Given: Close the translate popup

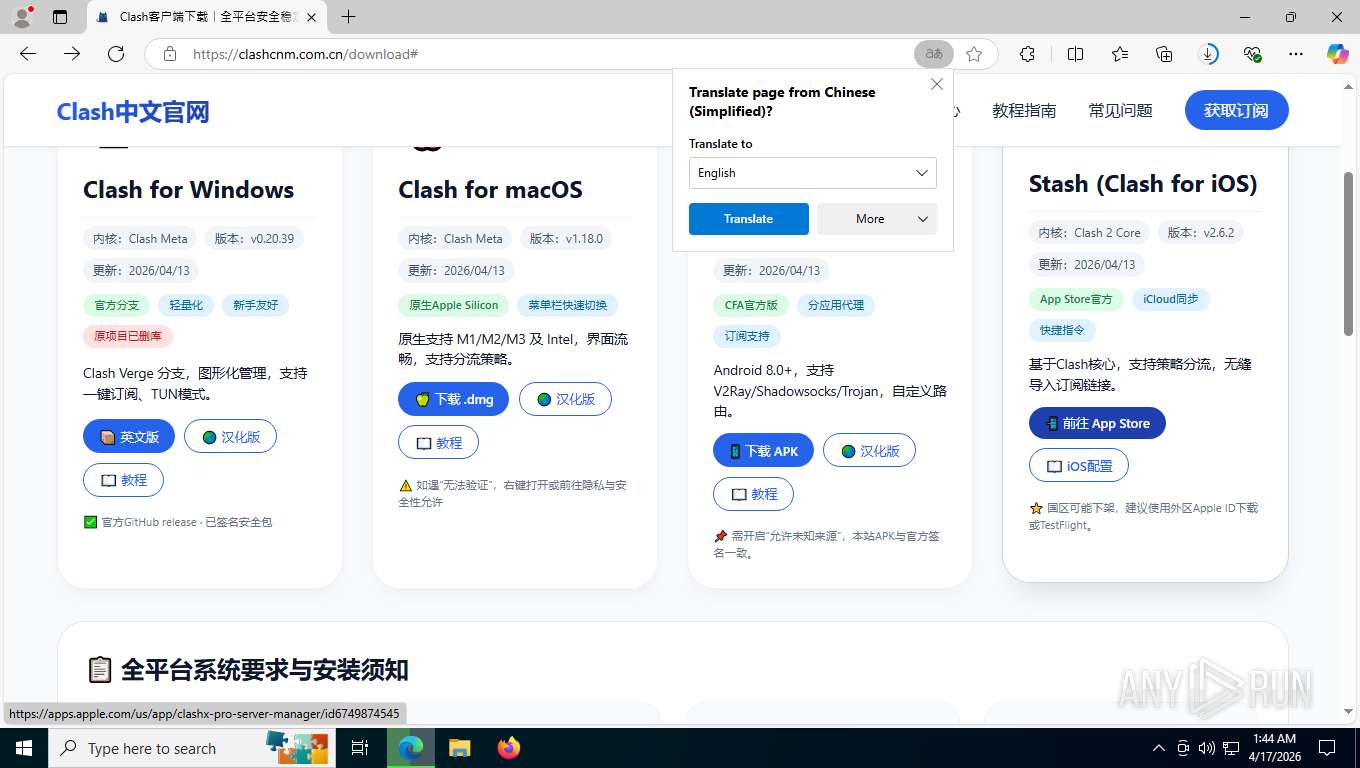Looking at the screenshot, I should [x=937, y=84].
